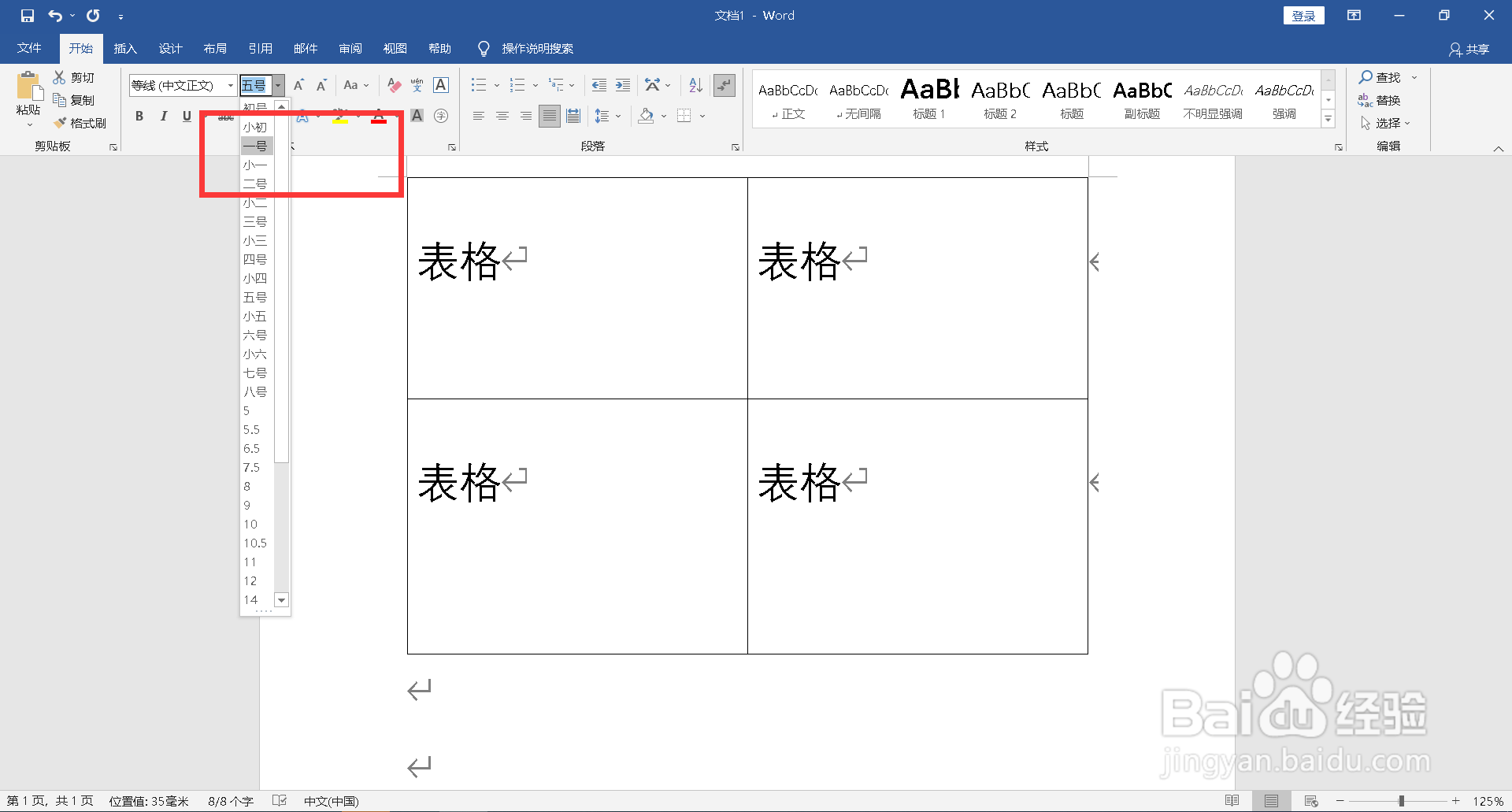
Task: Click the spelling proofing status icon
Action: click(x=280, y=801)
